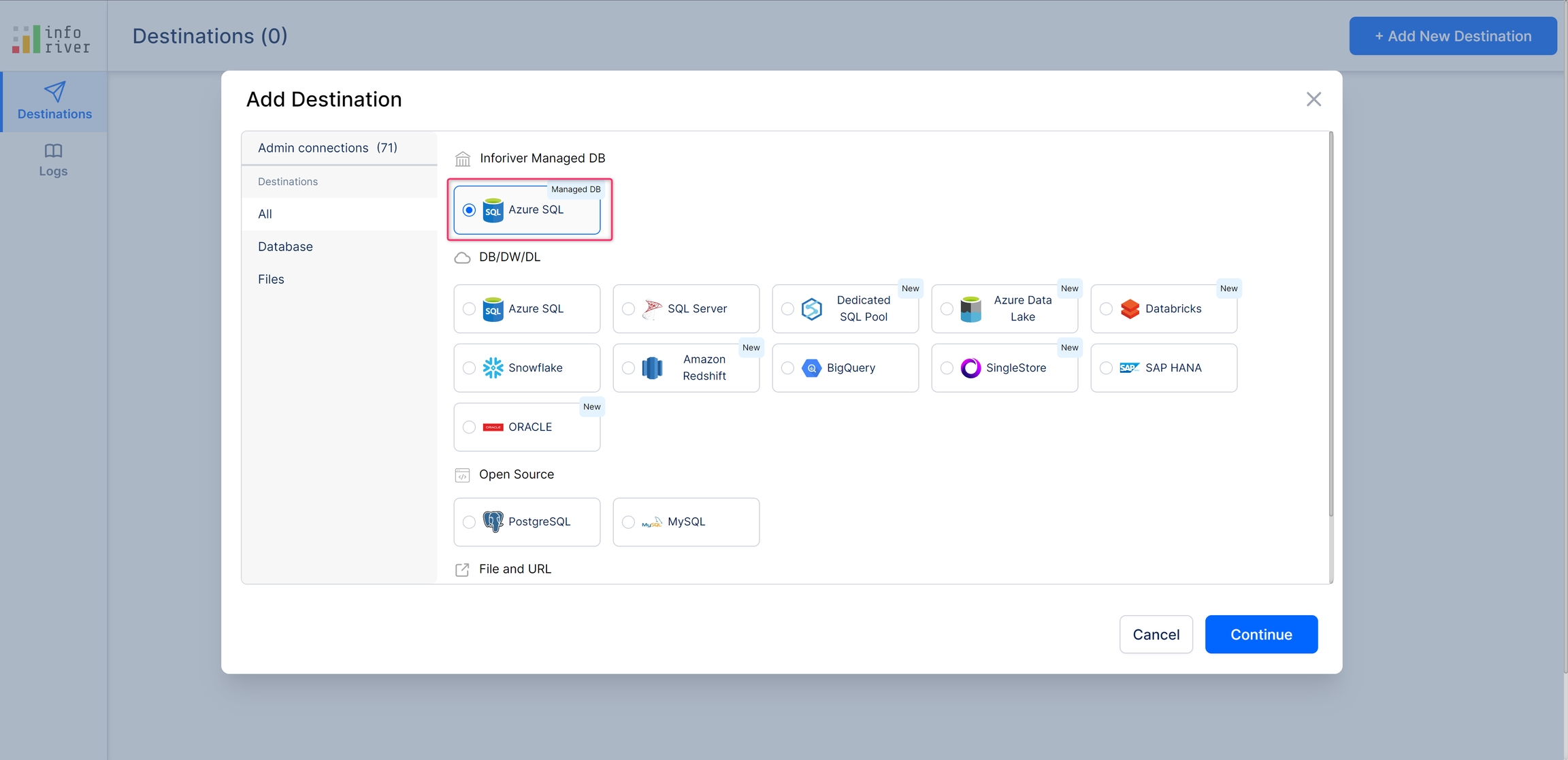Image resolution: width=1568 pixels, height=760 pixels.
Task: Open the Admin connections (71) tab
Action: pos(327,148)
